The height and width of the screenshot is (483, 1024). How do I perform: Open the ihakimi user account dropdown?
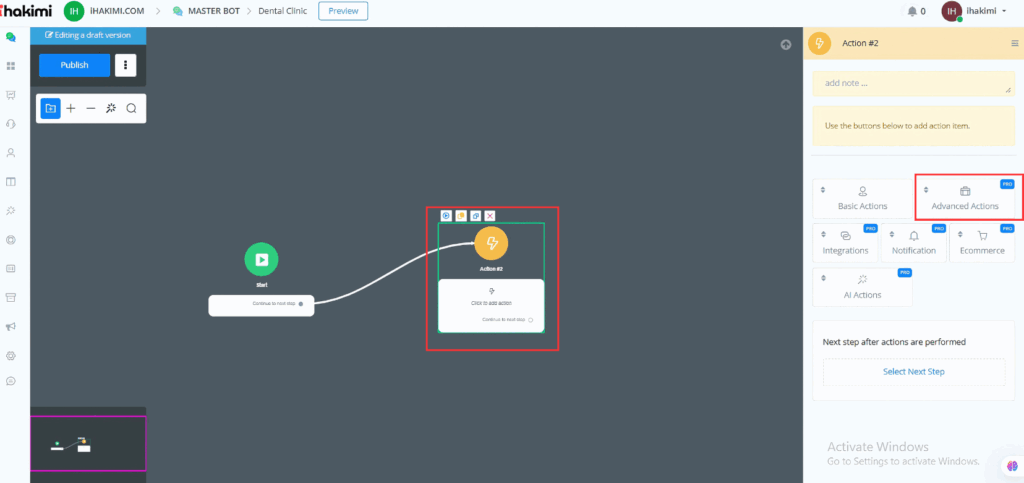point(973,11)
